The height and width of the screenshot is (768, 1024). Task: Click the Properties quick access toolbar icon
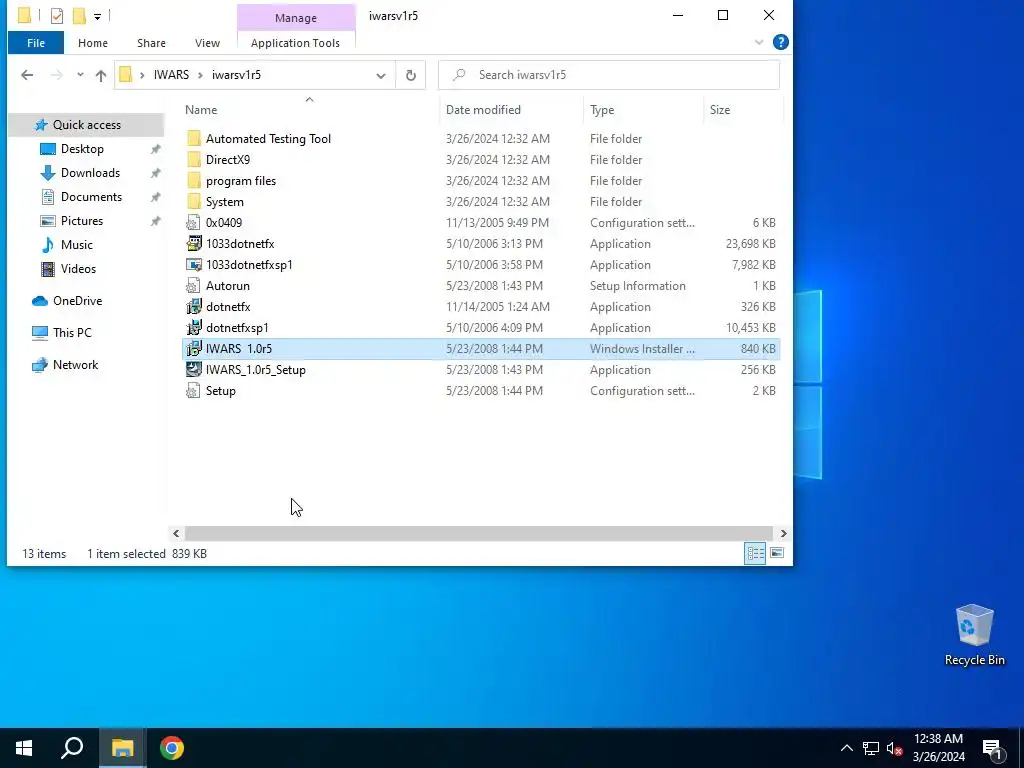[57, 16]
